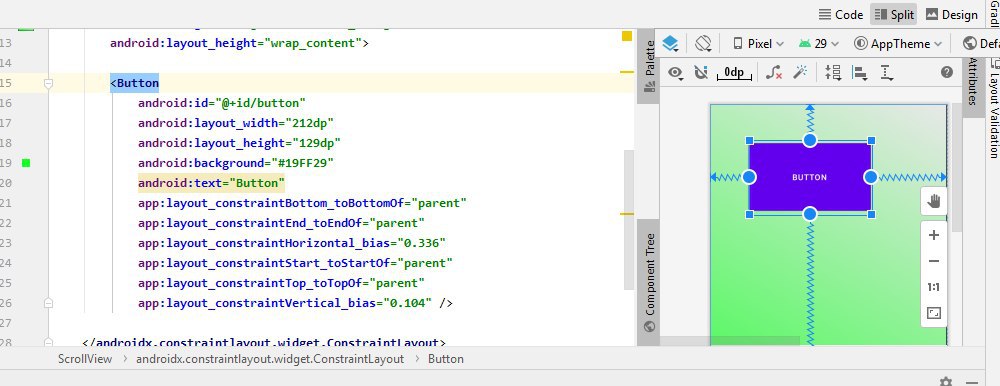
Task: Switch to Design view tab
Action: click(951, 15)
